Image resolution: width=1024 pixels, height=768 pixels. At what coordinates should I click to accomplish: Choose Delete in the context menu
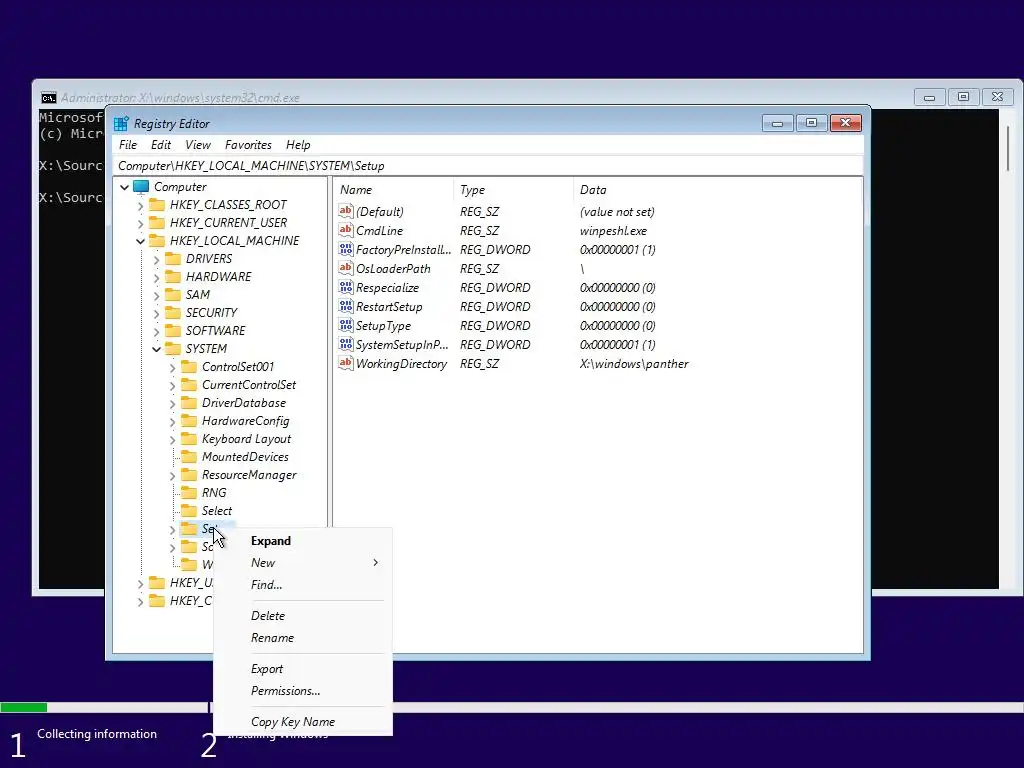[x=303, y=616]
